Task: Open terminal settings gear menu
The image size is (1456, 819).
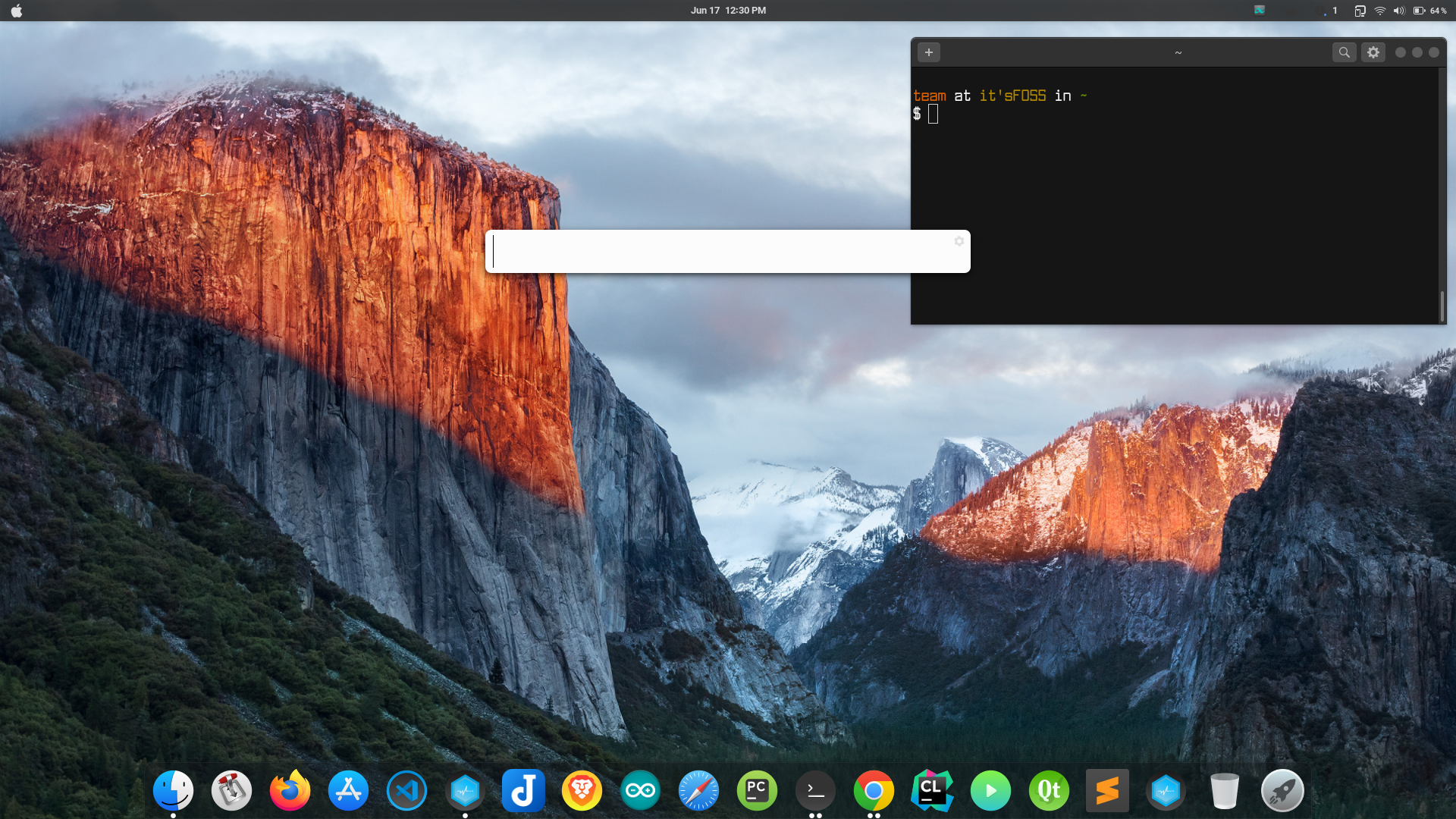Action: [1373, 52]
